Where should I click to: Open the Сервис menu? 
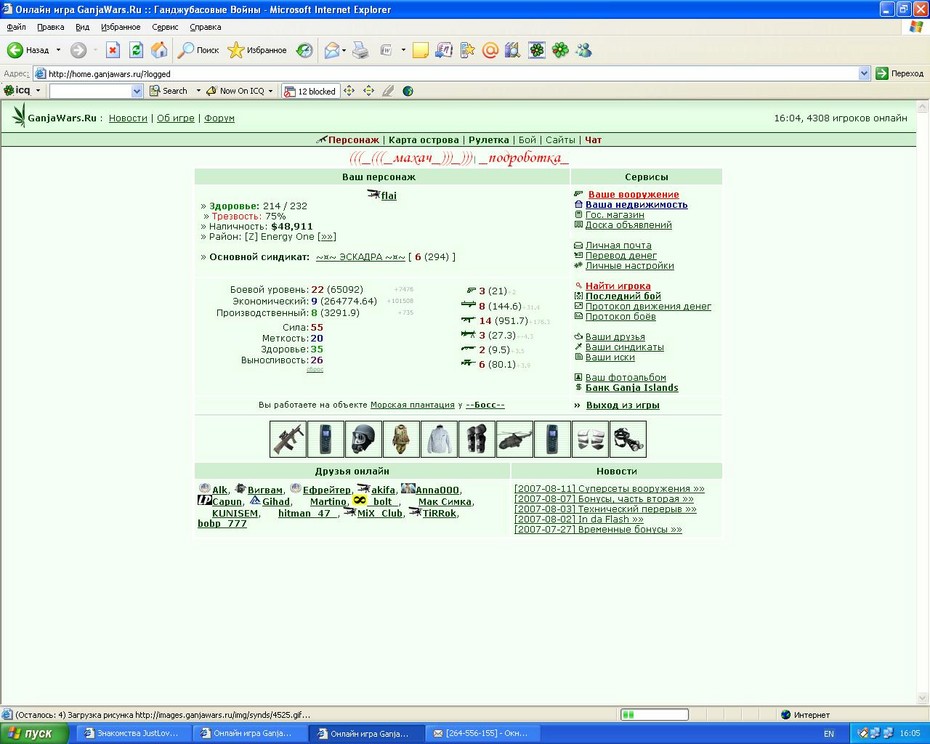tap(165, 27)
